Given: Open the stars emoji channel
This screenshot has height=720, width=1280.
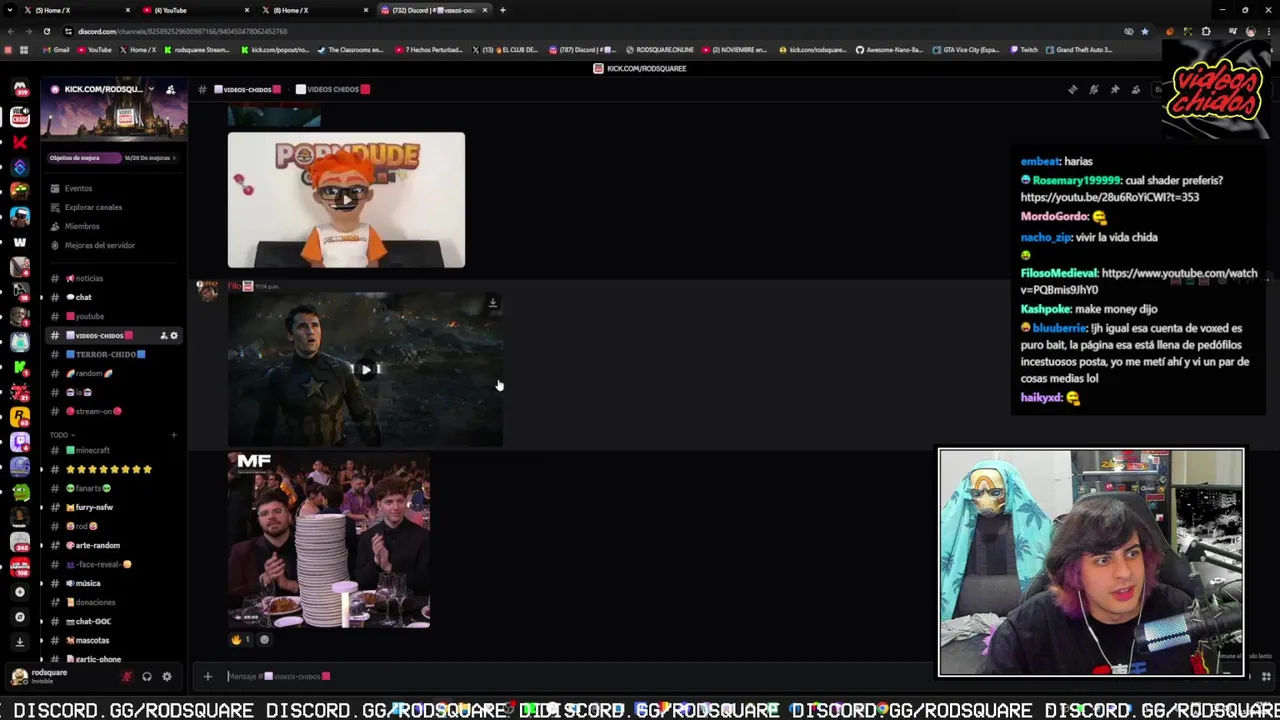Looking at the screenshot, I should click(x=112, y=469).
